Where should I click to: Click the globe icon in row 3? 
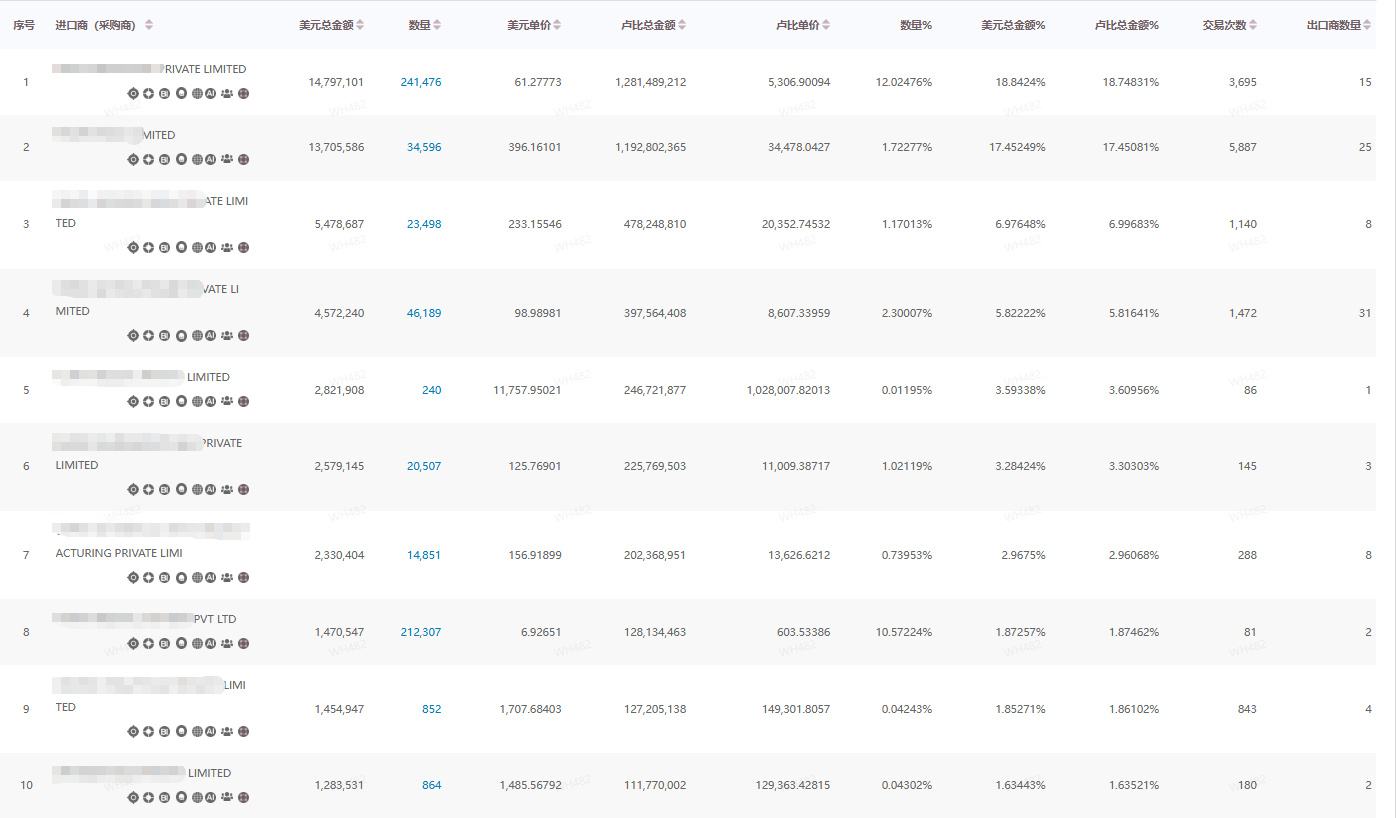pyautogui.click(x=197, y=247)
